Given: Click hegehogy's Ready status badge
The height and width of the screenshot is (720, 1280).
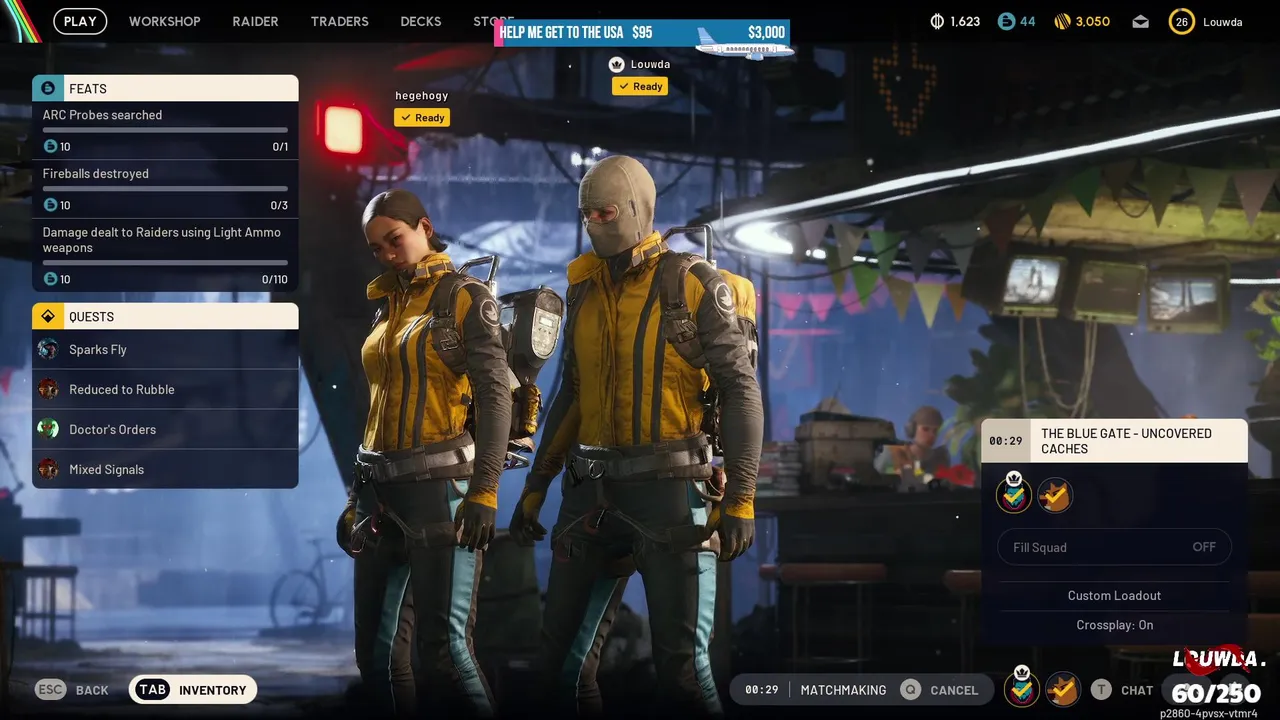Looking at the screenshot, I should click(421, 117).
